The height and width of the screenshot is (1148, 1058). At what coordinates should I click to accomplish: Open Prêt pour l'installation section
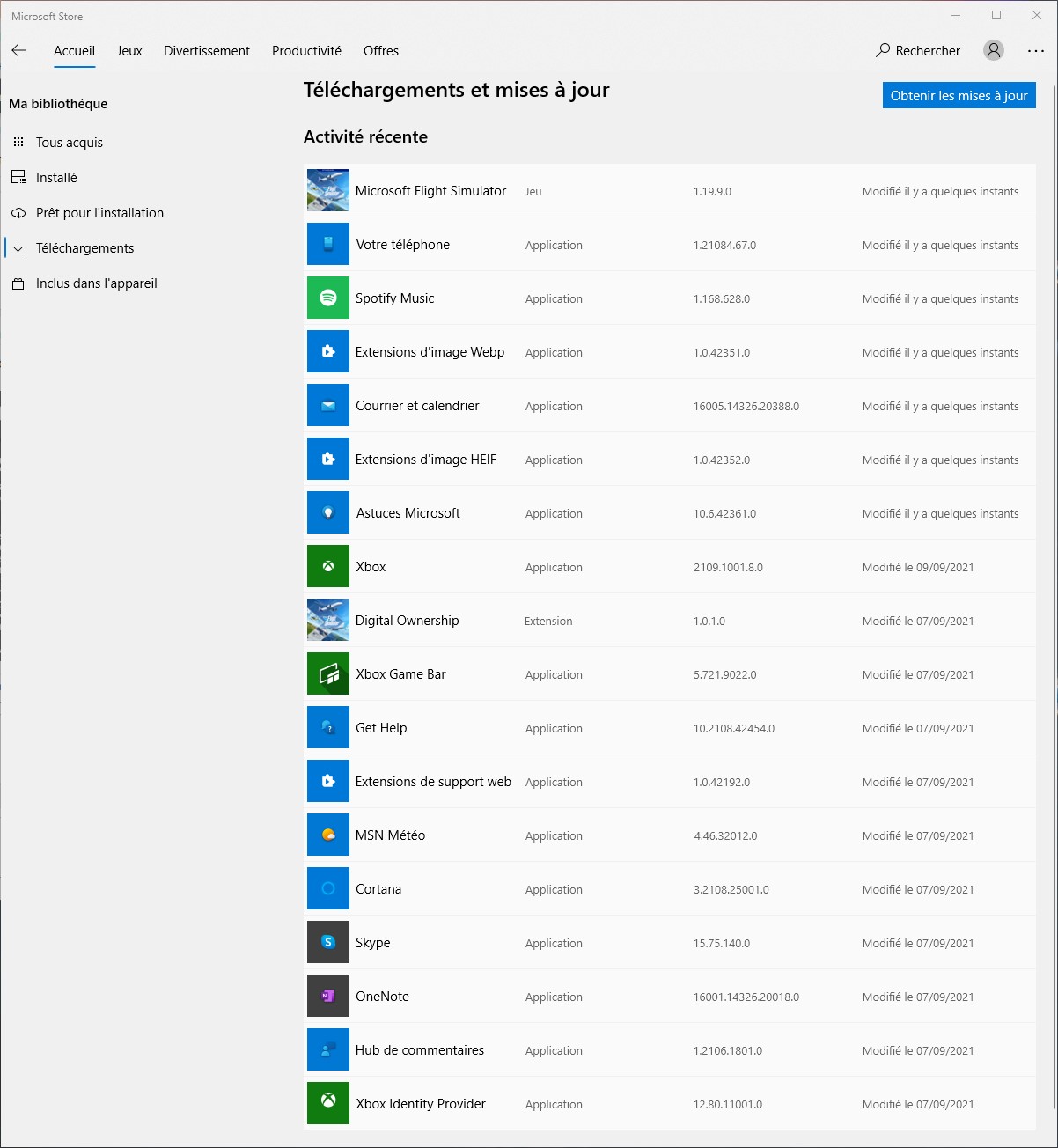99,212
